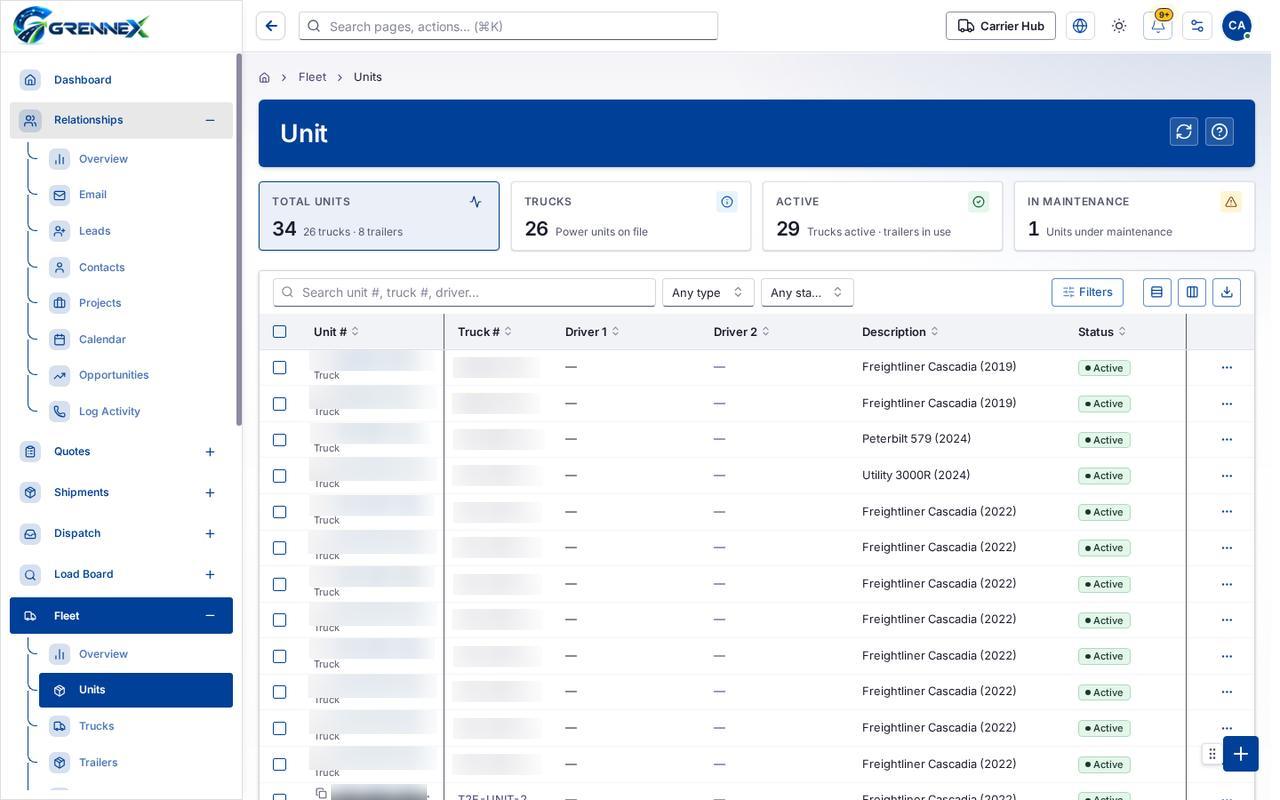Check the Peterbilt 579 (2024) row checkbox

pos(280,440)
